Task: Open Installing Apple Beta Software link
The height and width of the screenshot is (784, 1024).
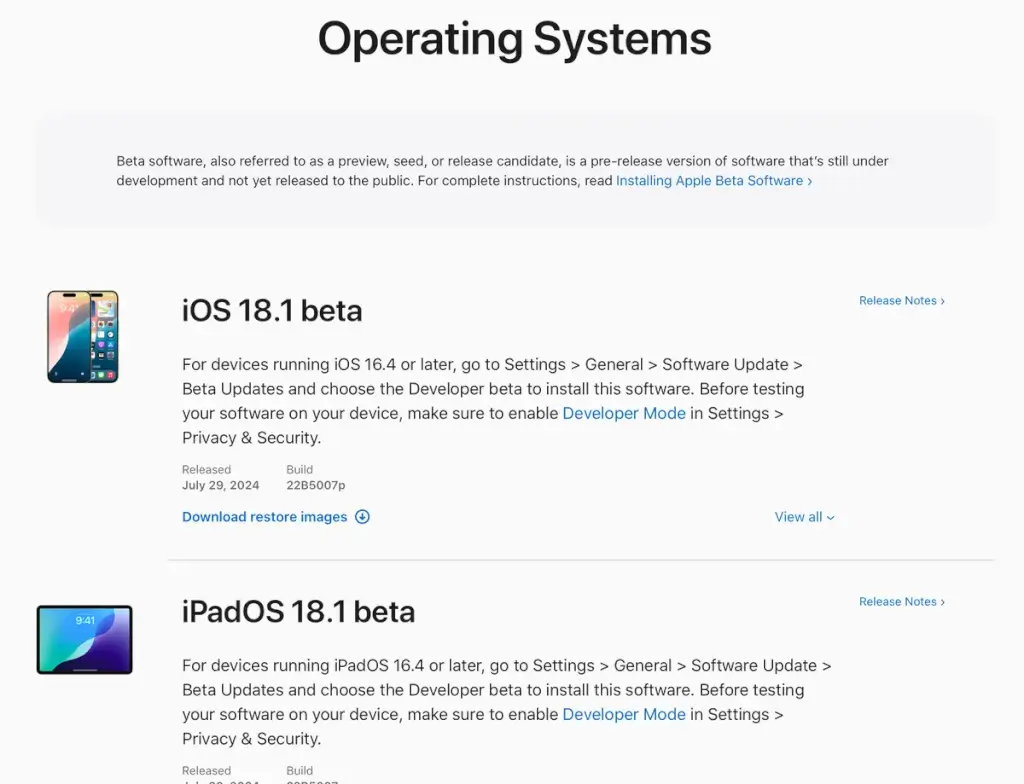Action: [x=714, y=181]
